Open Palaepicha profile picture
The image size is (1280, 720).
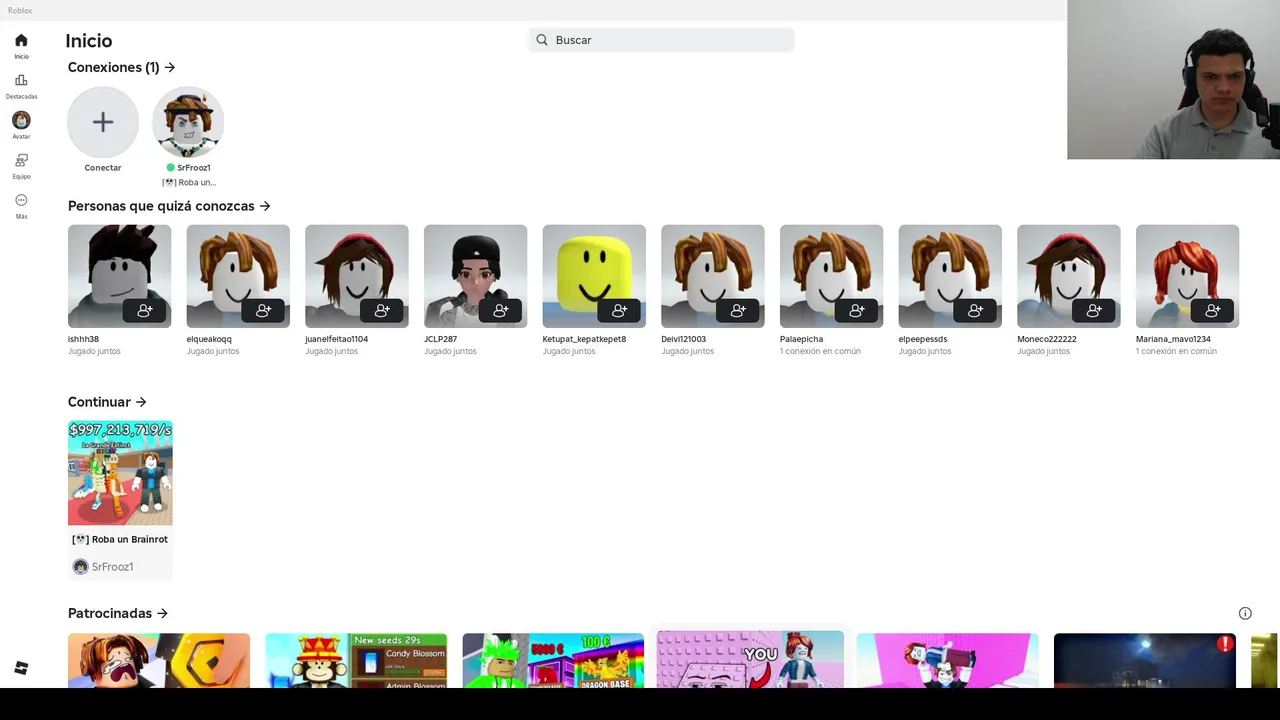(x=831, y=276)
